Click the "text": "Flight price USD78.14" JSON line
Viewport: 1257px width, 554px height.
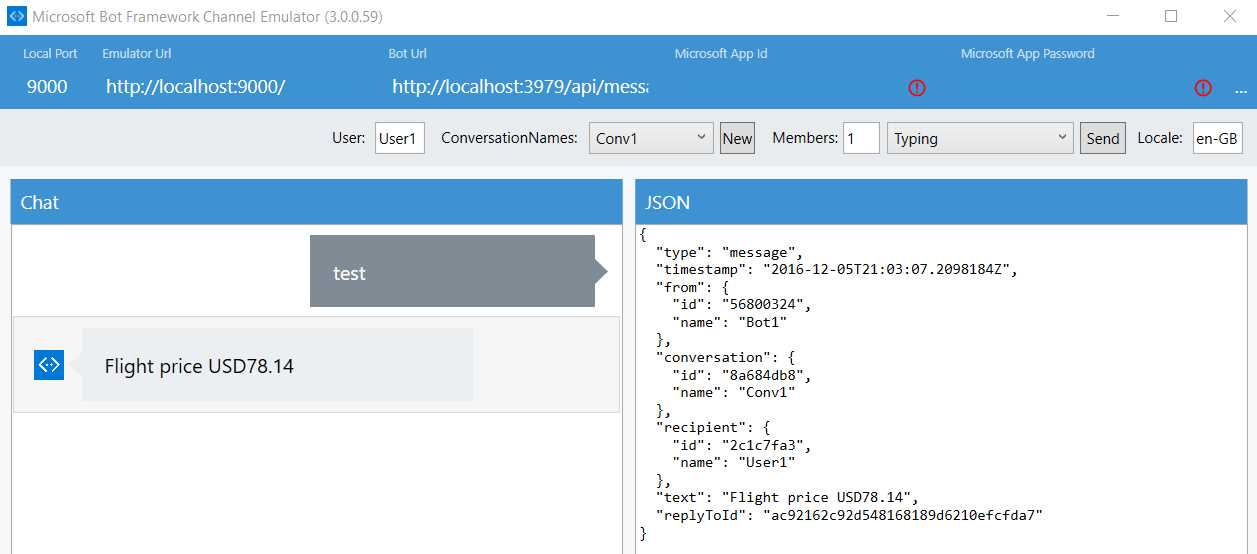coord(786,497)
